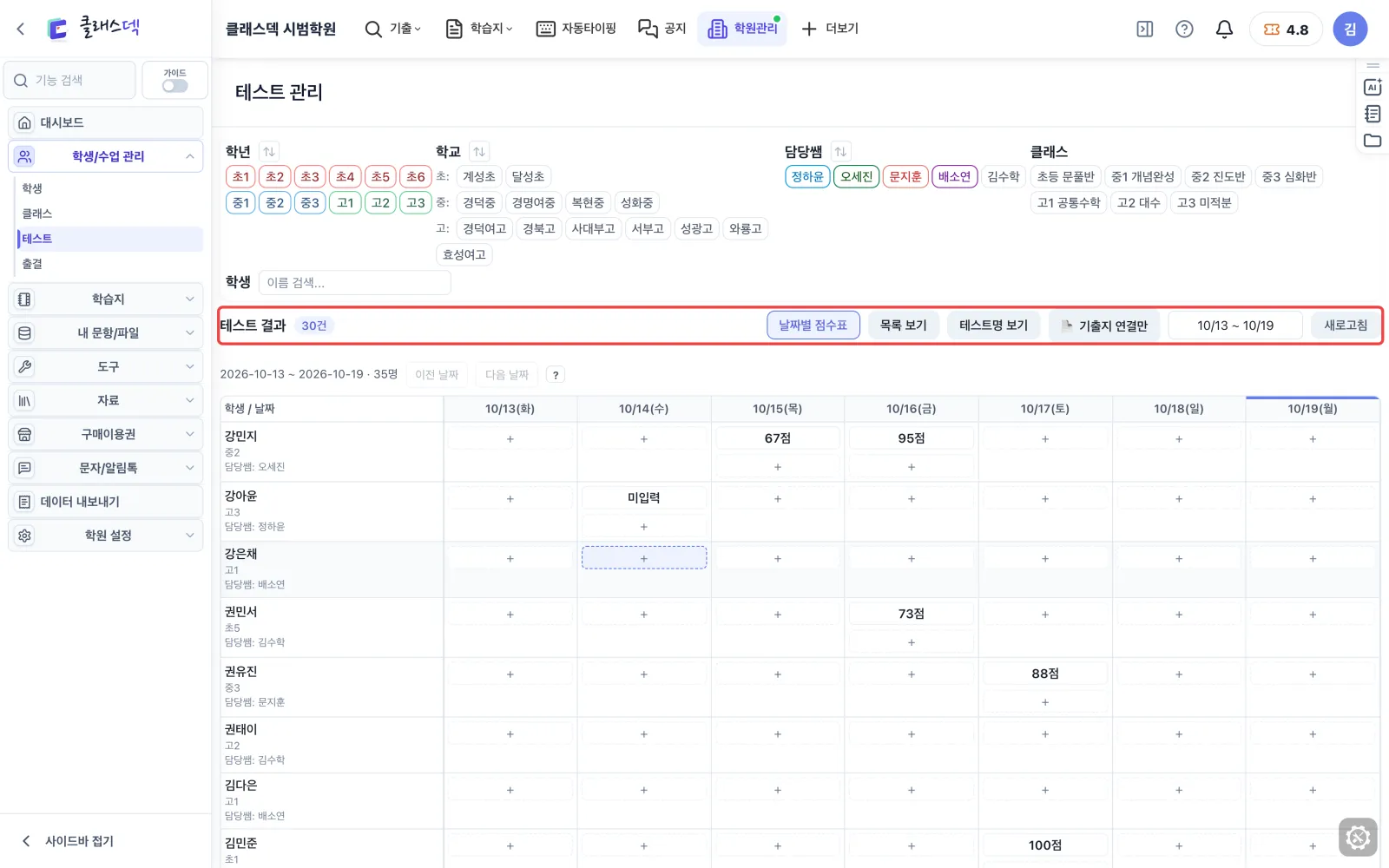1389x868 pixels.
Task: Toggle the side panel layout icon
Action: tap(1145, 29)
